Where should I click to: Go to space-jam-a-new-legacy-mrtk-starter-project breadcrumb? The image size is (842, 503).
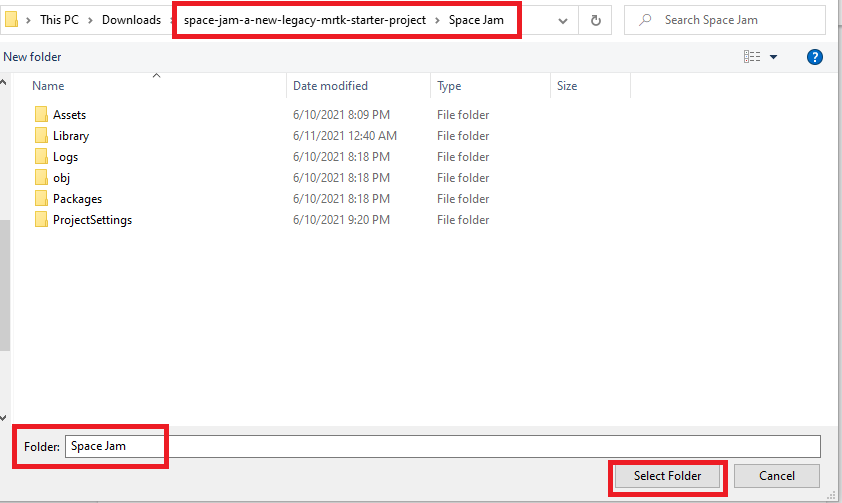304,20
